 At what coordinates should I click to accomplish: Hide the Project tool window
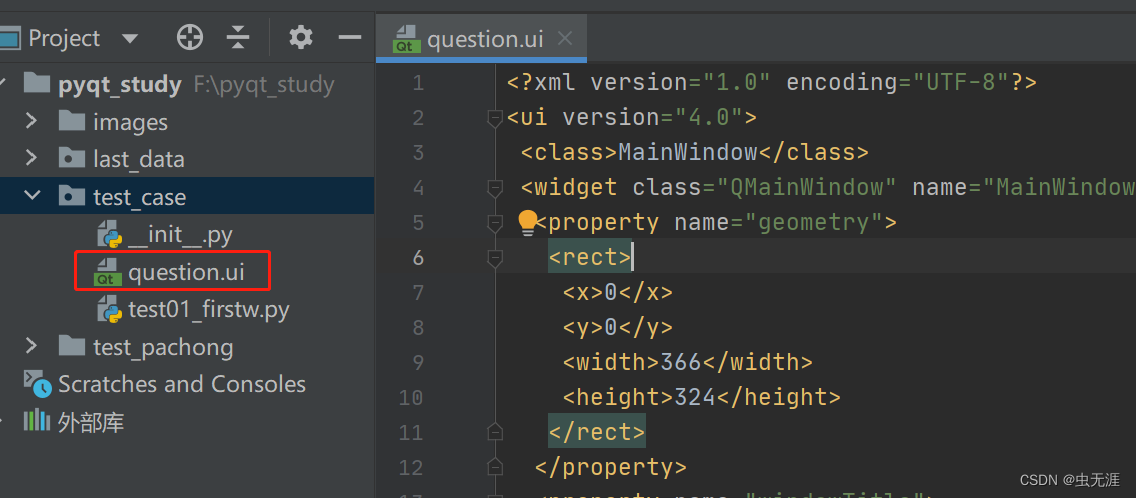[350, 37]
